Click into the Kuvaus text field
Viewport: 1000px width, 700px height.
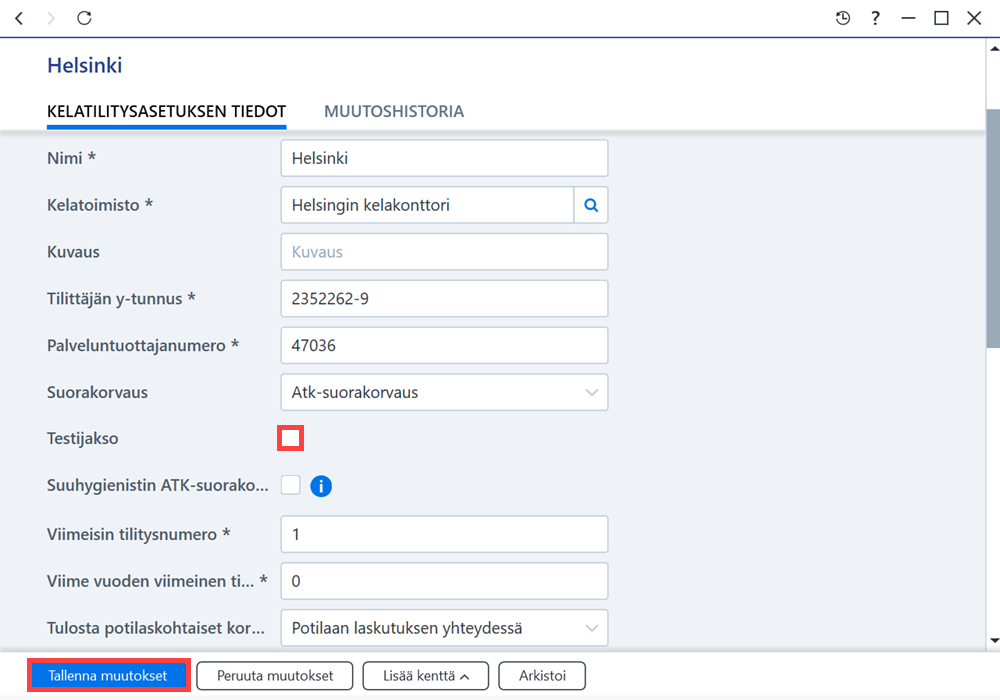[444, 252]
